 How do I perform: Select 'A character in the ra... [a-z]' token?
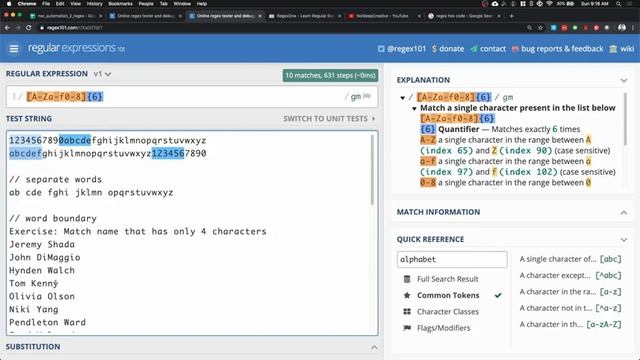[x=570, y=292]
